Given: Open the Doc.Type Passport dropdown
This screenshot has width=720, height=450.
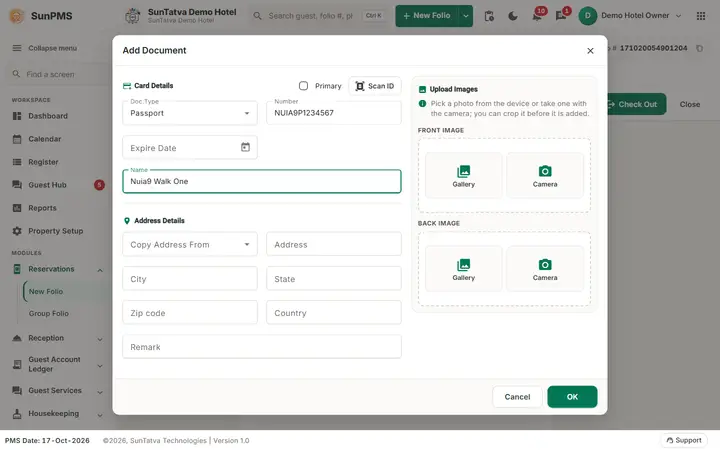Looking at the screenshot, I should pyautogui.click(x=190, y=113).
